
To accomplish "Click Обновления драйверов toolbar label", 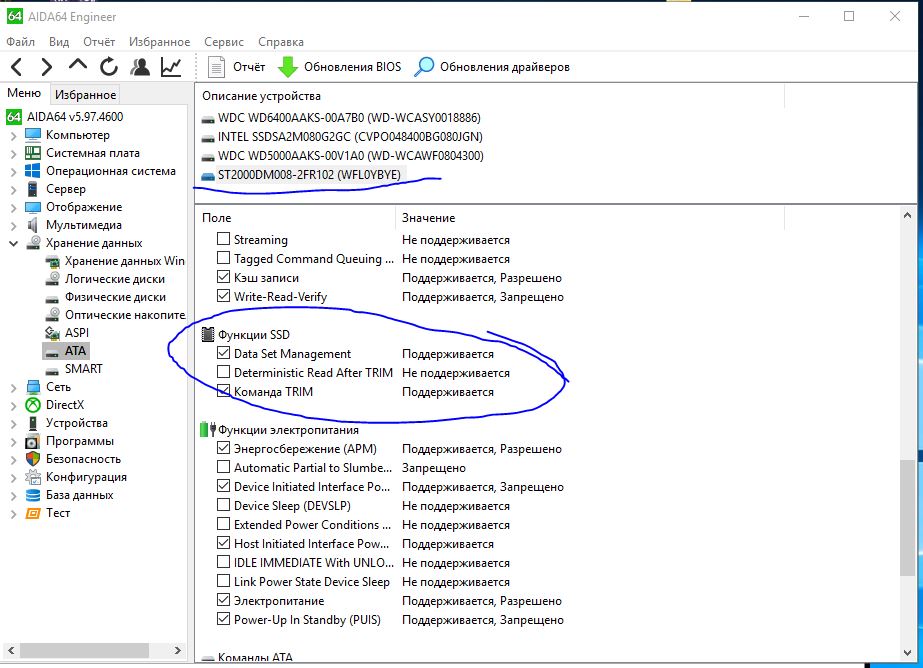I will pyautogui.click(x=504, y=67).
